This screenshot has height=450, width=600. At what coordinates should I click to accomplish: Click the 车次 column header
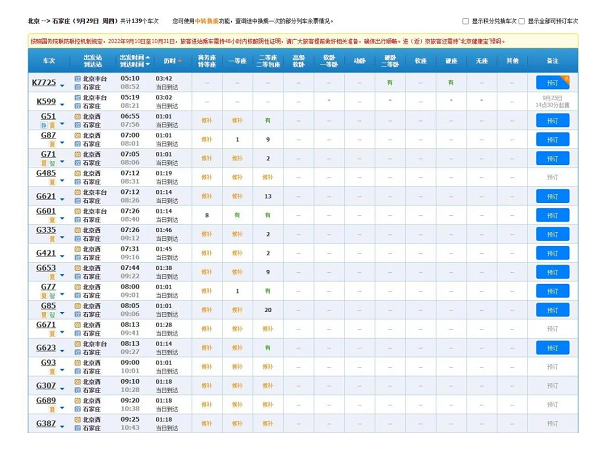pos(48,61)
